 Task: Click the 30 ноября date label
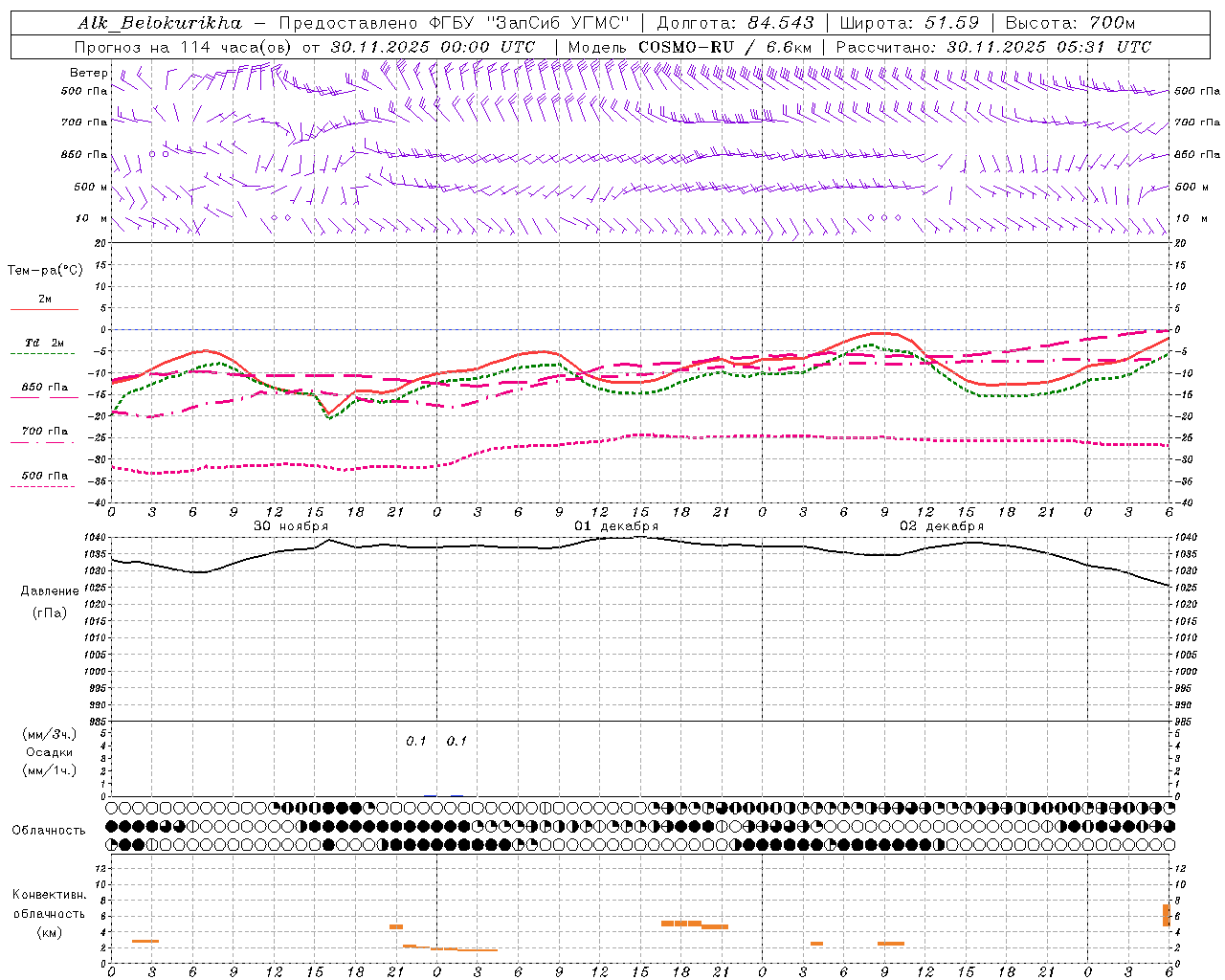pyautogui.click(x=291, y=526)
